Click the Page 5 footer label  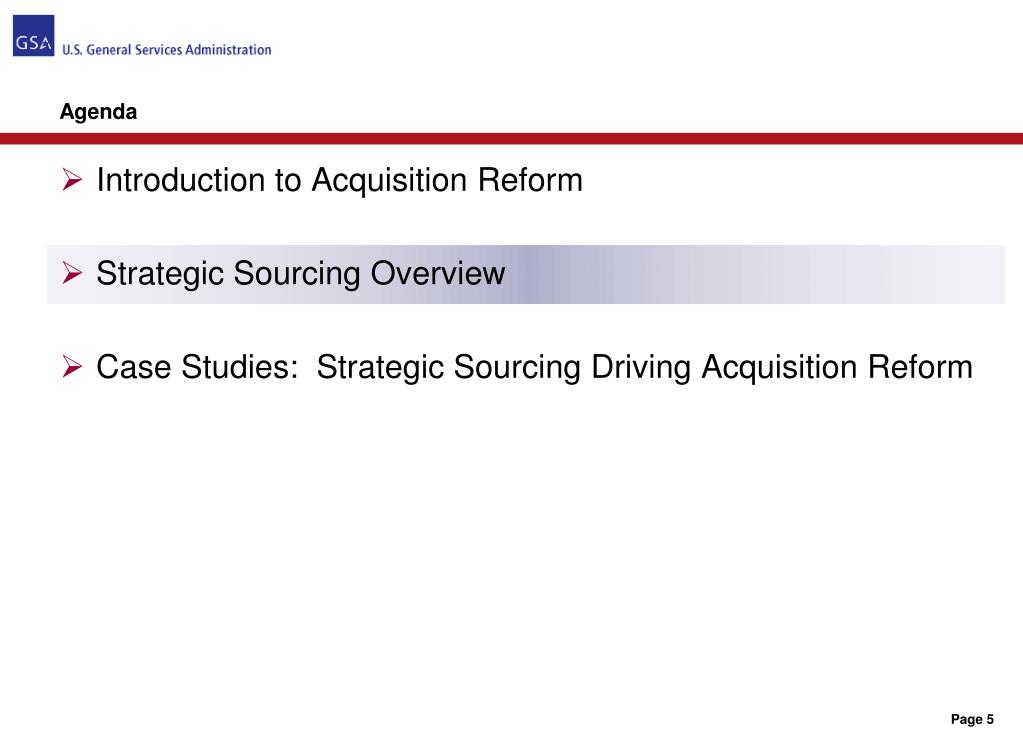click(x=972, y=719)
